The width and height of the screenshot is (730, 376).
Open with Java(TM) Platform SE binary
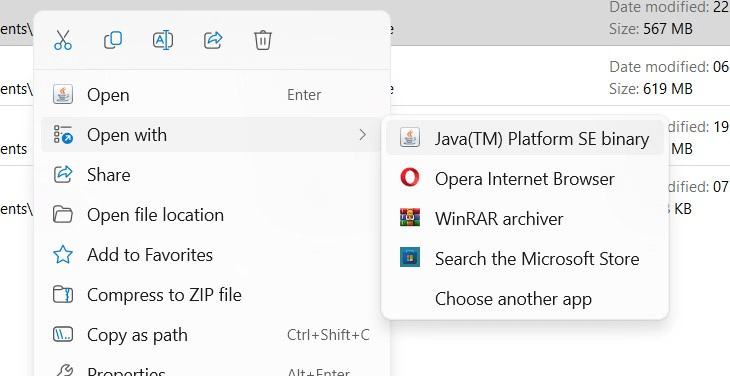525,138
